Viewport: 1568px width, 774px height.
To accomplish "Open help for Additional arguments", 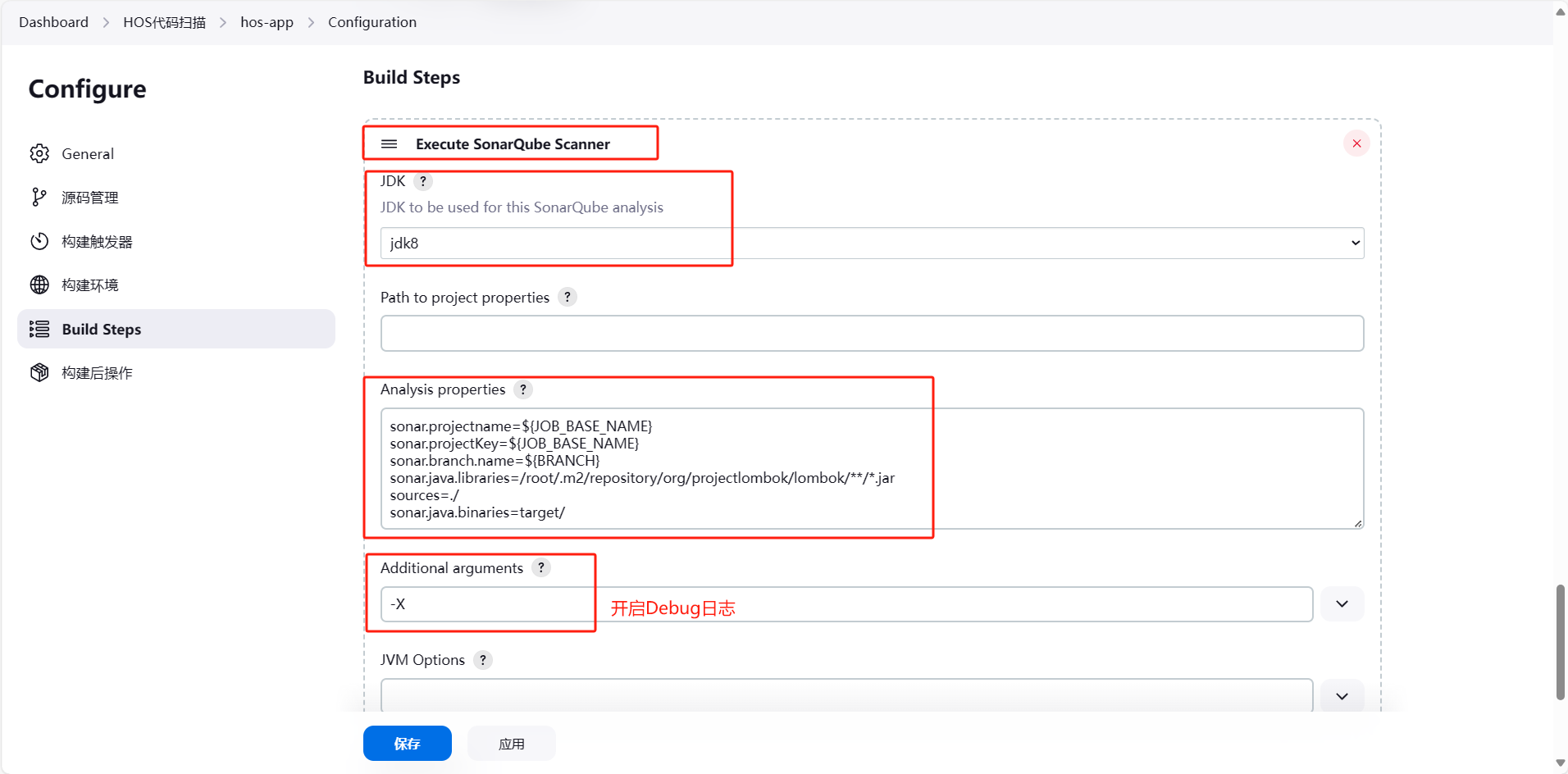I will (541, 567).
